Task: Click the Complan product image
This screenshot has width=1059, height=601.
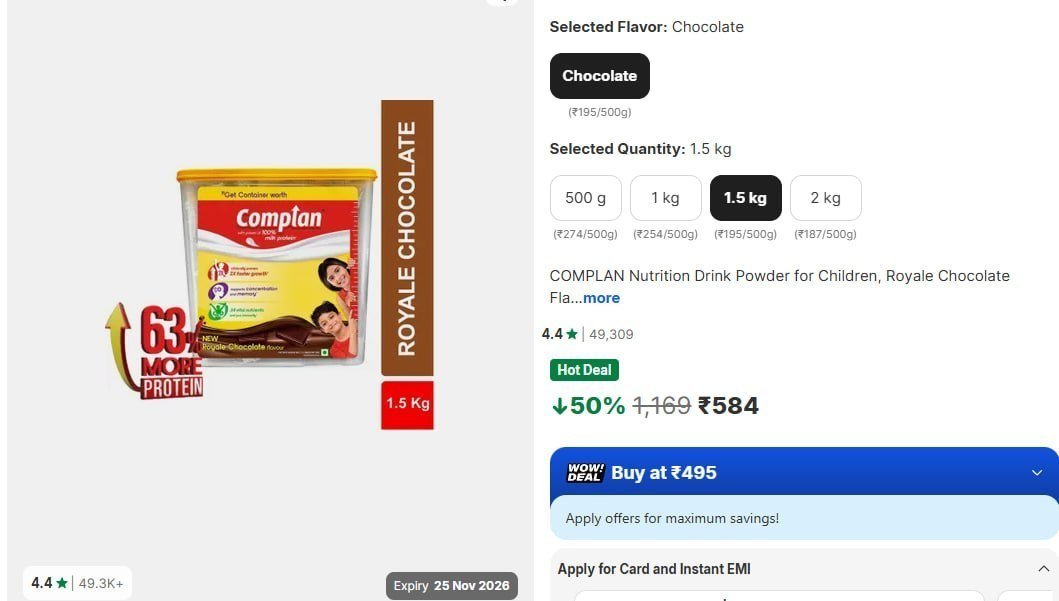Action: tap(277, 267)
